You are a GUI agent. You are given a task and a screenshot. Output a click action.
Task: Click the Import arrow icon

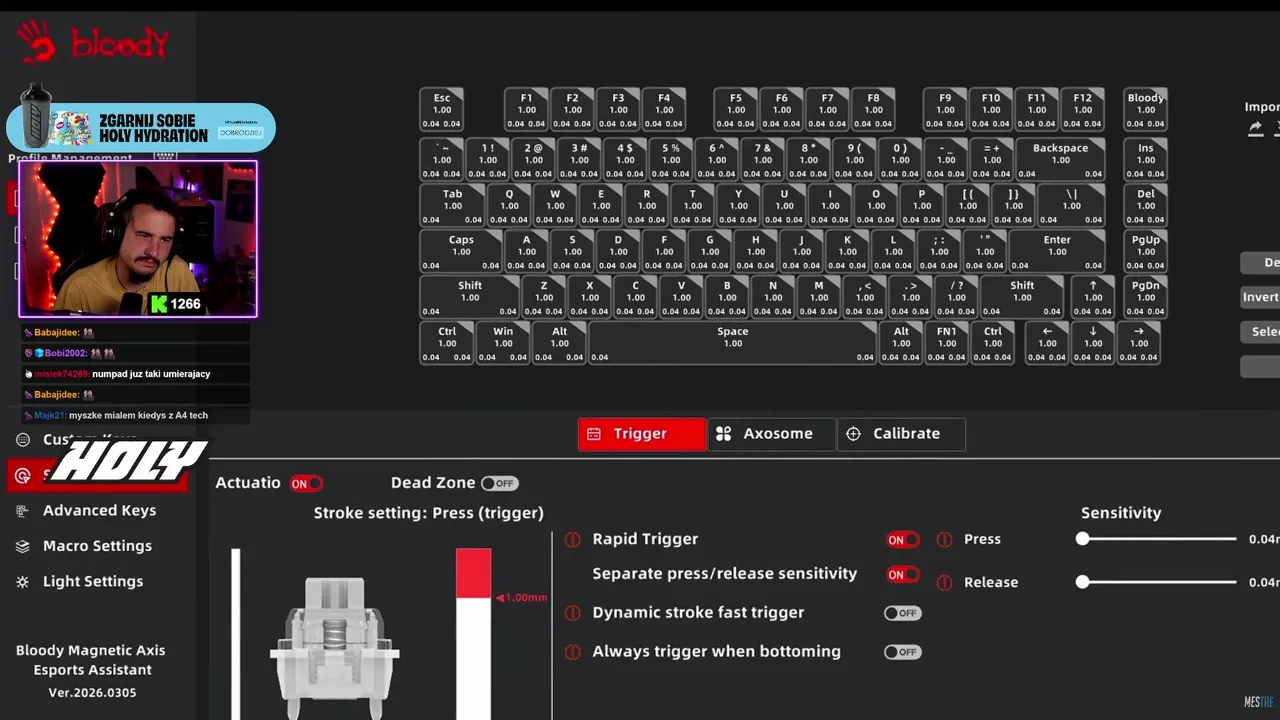pos(1255,128)
